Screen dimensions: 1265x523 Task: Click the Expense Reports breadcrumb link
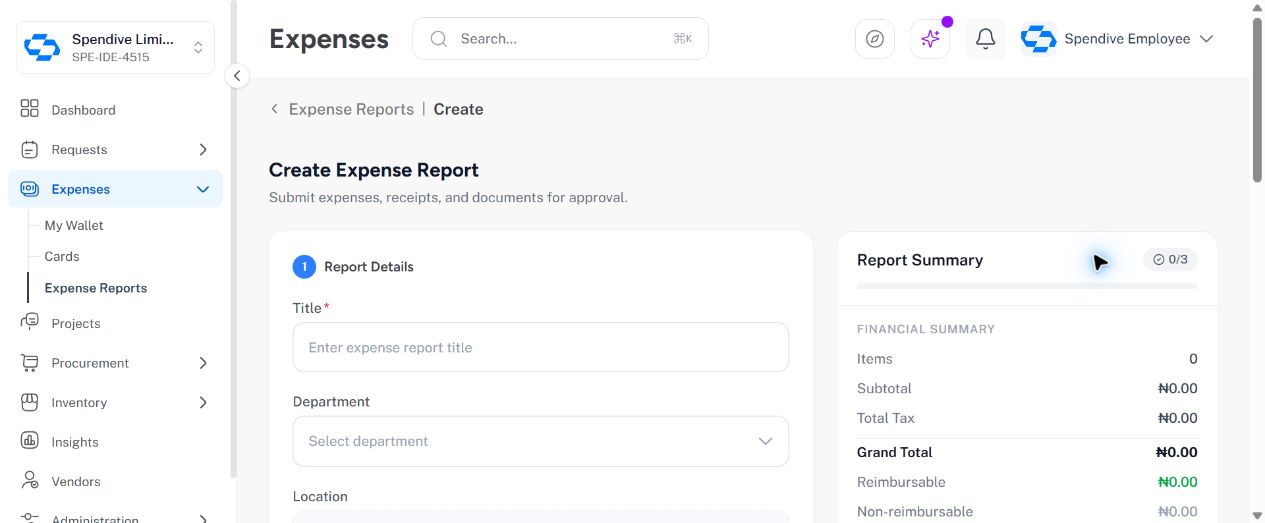click(x=351, y=109)
